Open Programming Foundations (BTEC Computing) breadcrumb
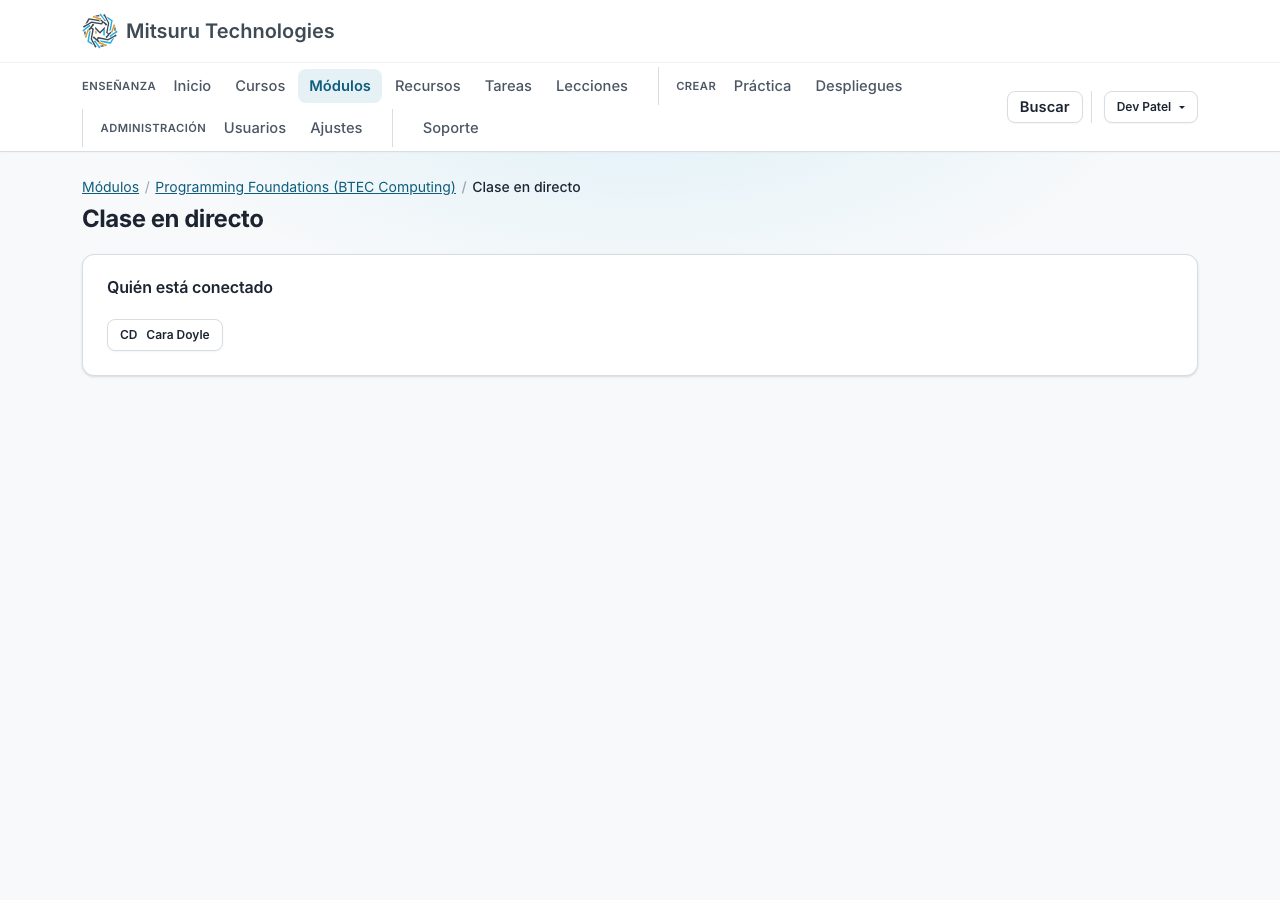Image resolution: width=1280 pixels, height=900 pixels. coord(305,187)
